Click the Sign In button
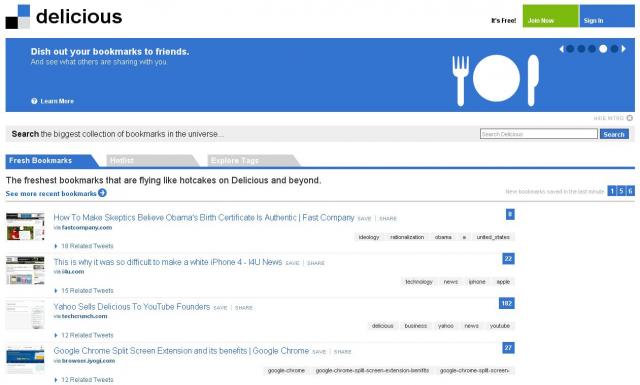Screen dimensions: 640x385 607,16
